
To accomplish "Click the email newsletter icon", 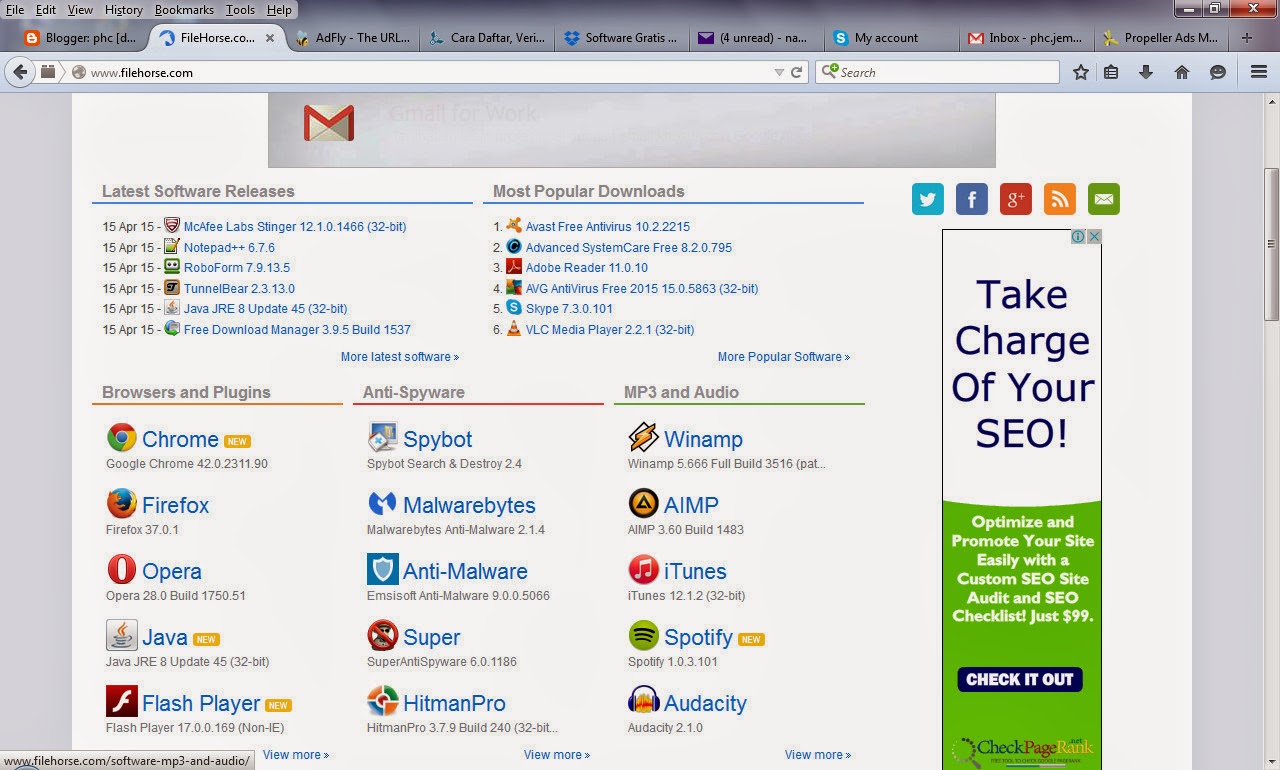I will pos(1103,199).
